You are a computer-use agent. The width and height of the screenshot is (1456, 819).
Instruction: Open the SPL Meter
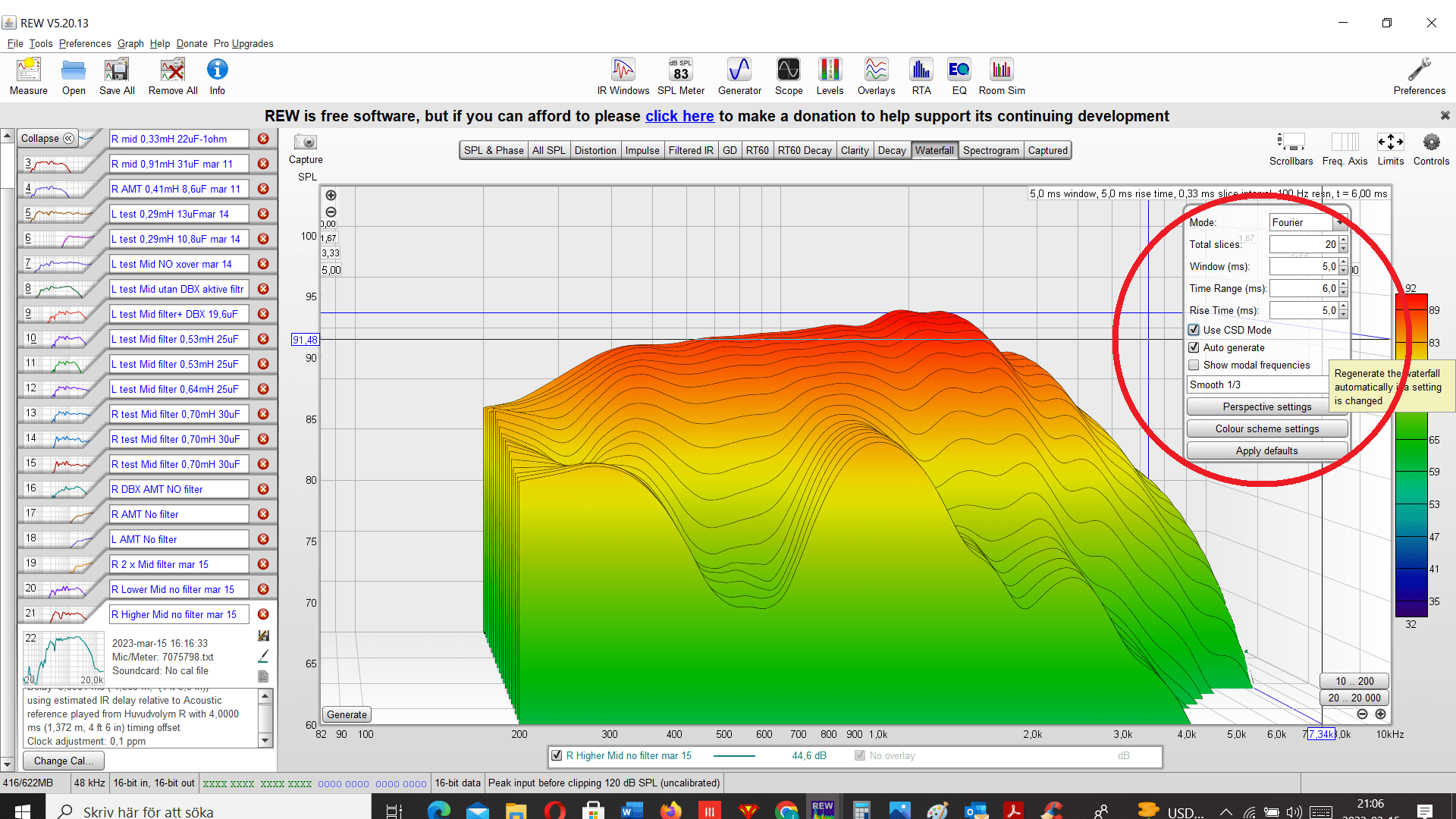tap(681, 77)
